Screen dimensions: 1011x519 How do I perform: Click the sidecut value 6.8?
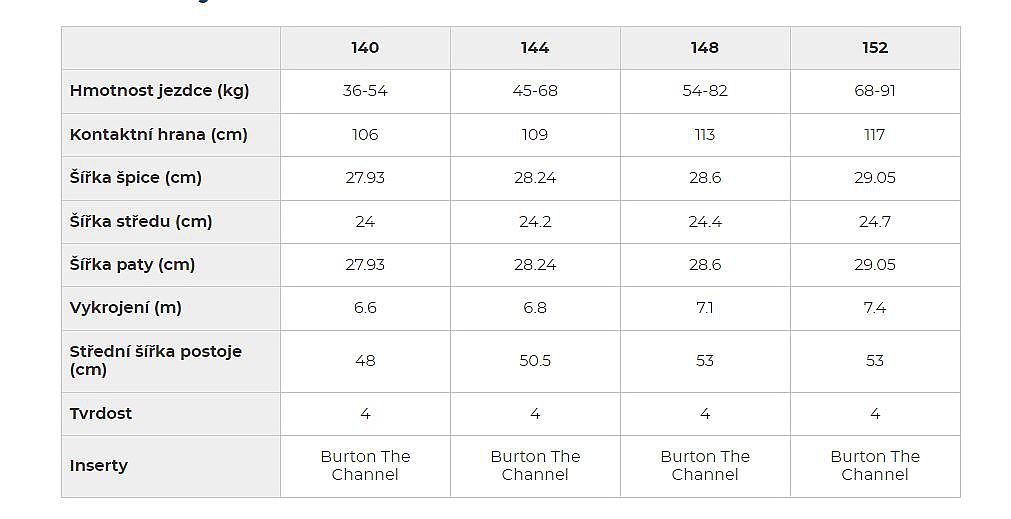535,308
